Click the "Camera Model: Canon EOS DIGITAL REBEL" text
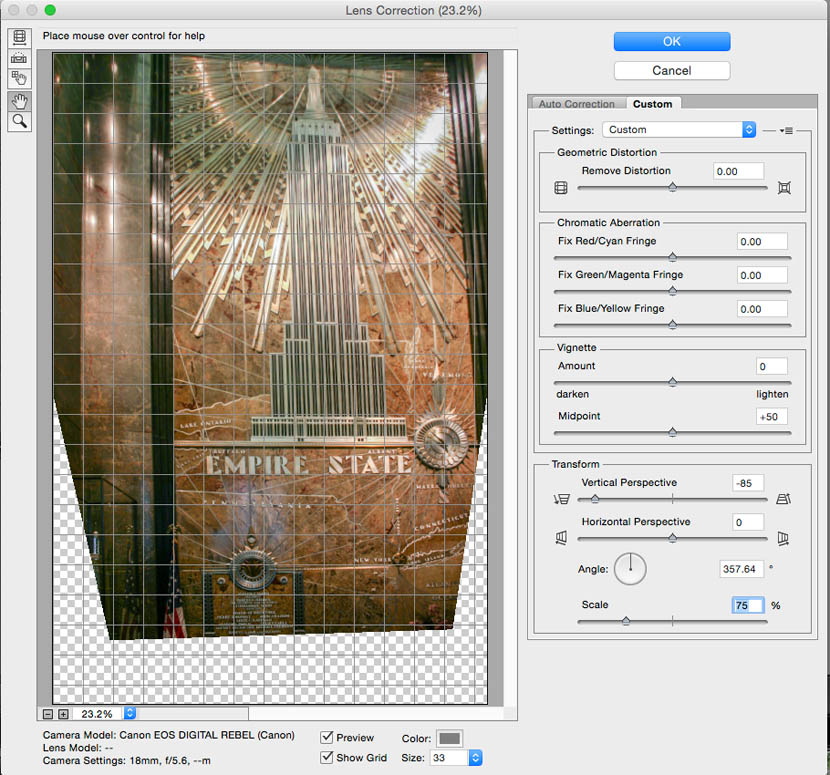The width and height of the screenshot is (830, 775). click(168, 735)
